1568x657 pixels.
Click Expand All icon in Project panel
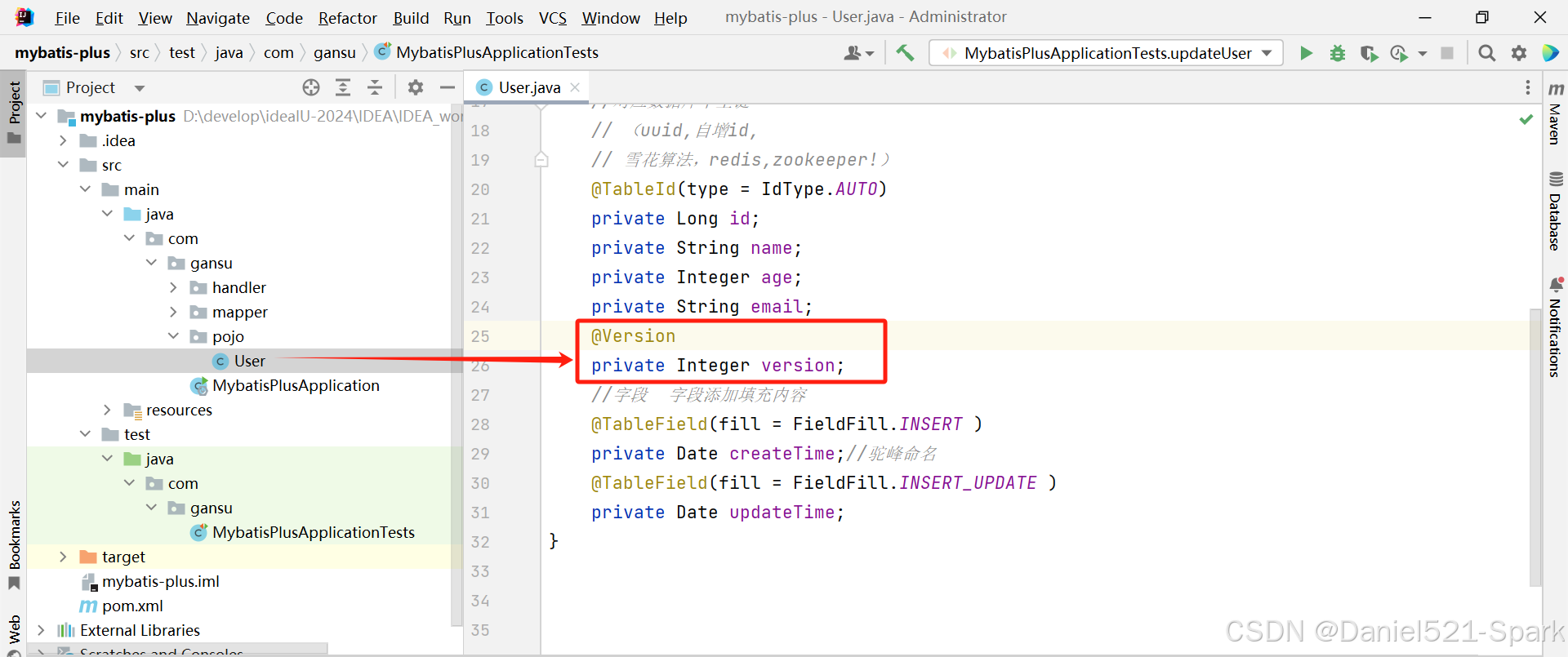point(343,87)
